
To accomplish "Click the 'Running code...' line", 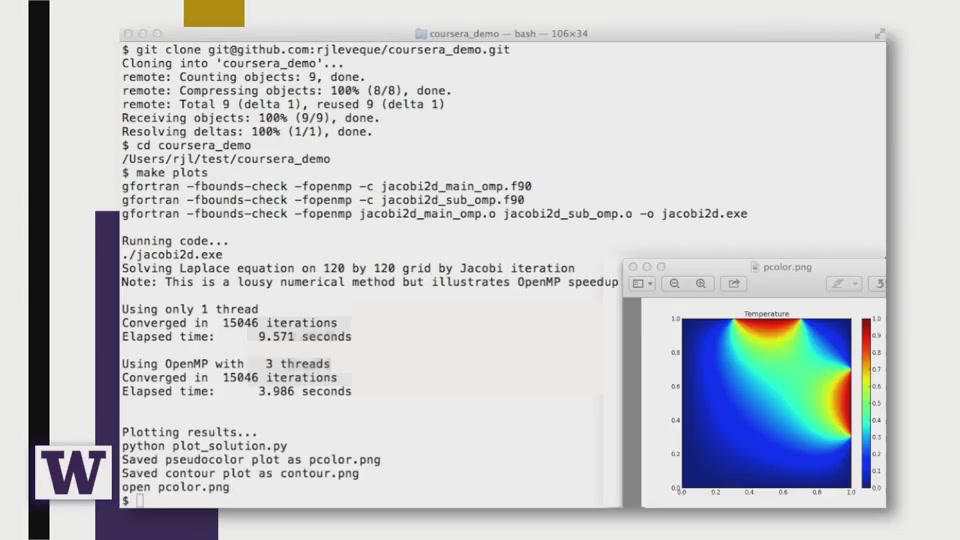I will coord(175,241).
